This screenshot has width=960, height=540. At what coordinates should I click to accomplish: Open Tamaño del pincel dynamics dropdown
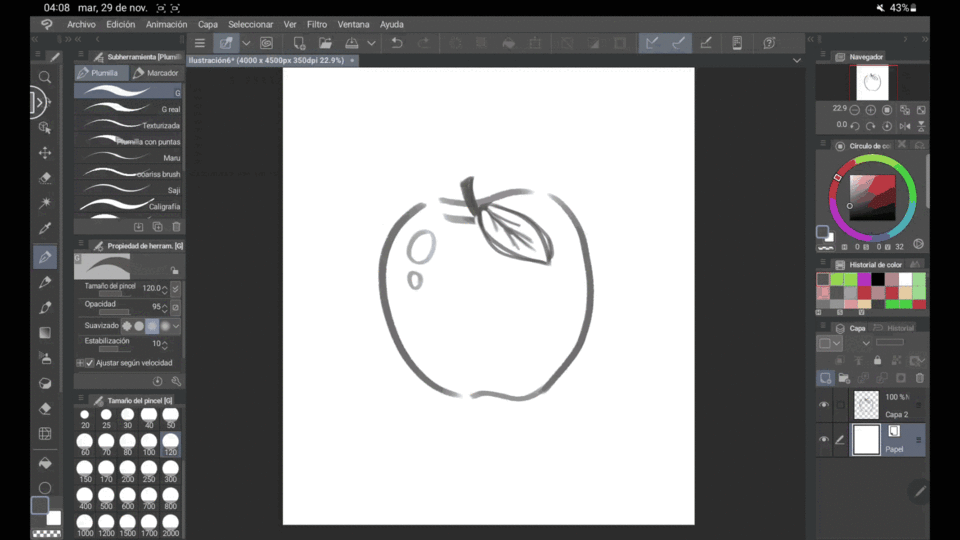(x=176, y=288)
